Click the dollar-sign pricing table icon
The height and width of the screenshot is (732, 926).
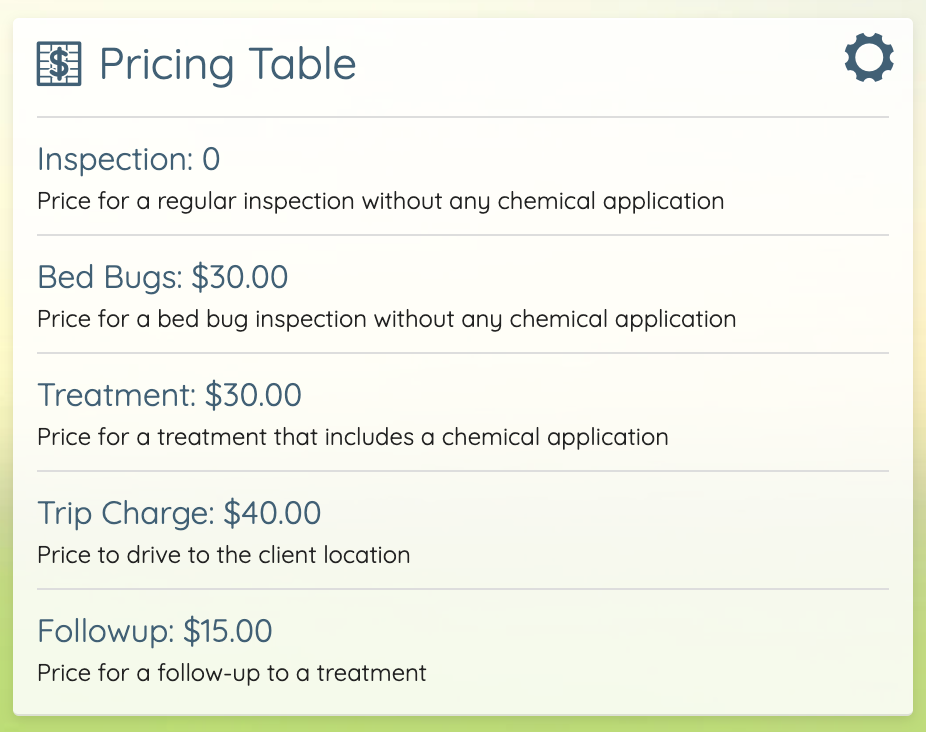click(59, 64)
